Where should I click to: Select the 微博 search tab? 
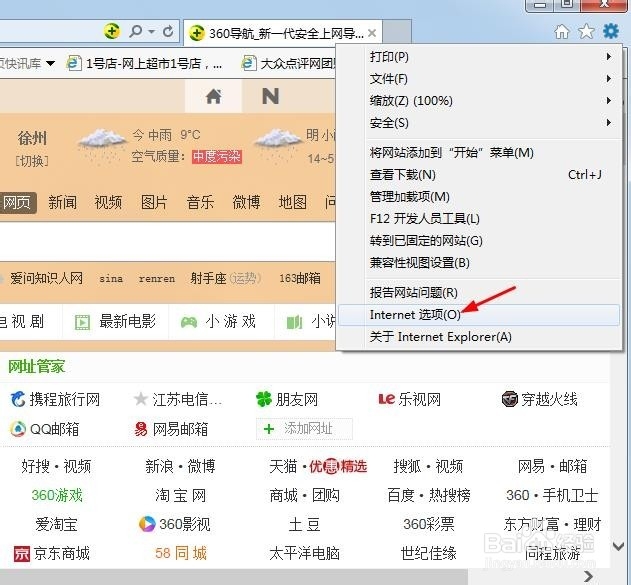click(x=246, y=202)
